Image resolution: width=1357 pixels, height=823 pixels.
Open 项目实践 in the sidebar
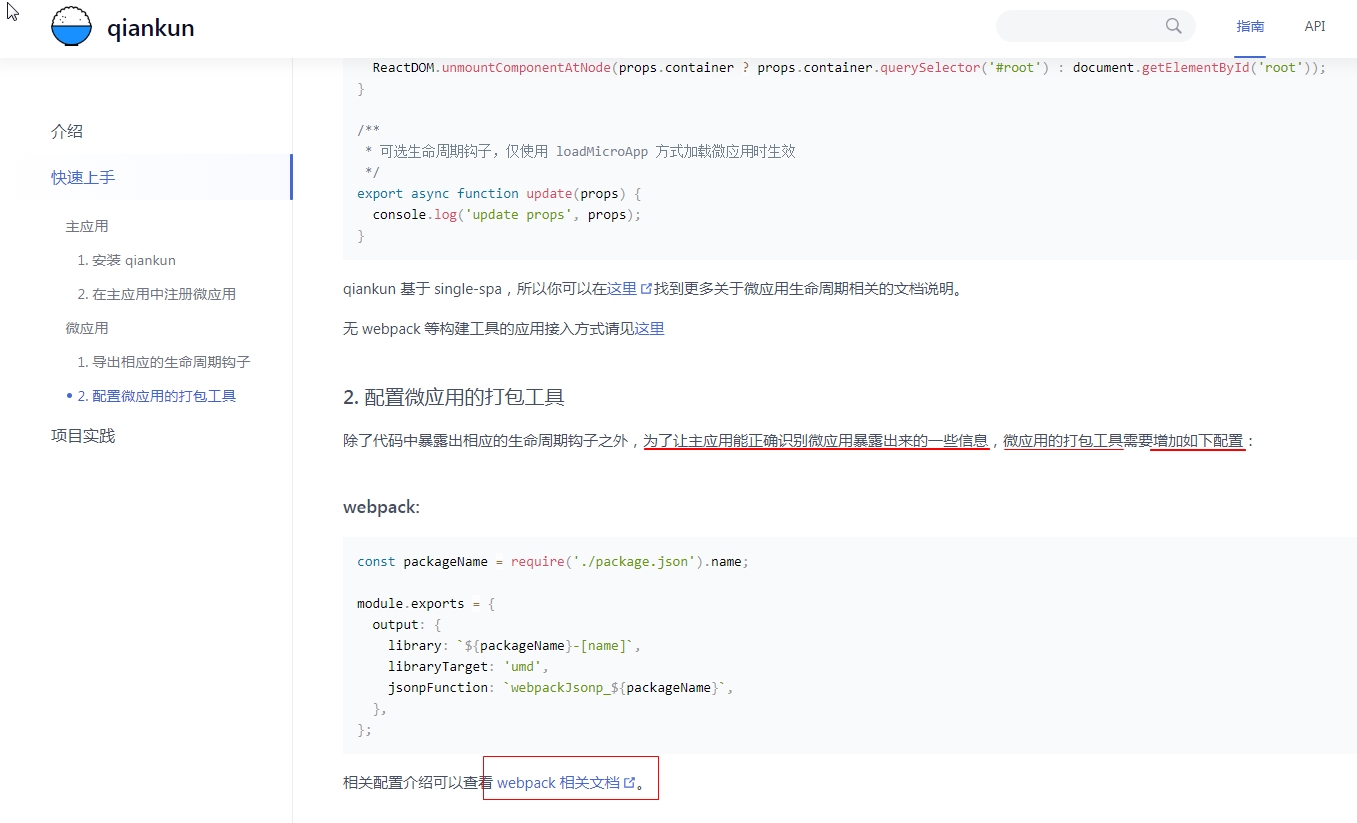click(83, 436)
